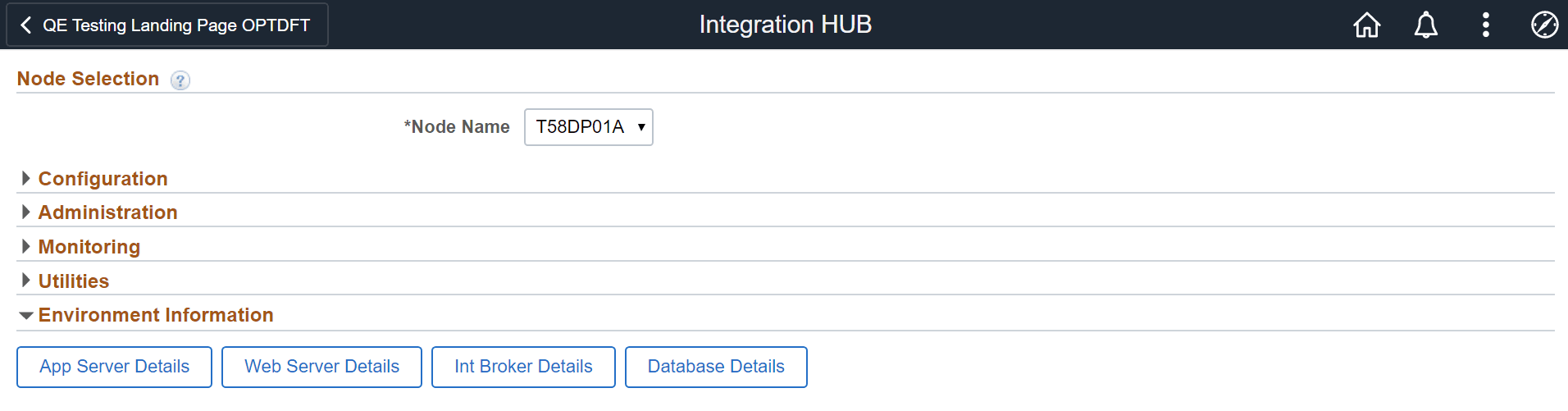1568x411 pixels.
Task: Expand the Utilities section arrow
Action: [26, 281]
